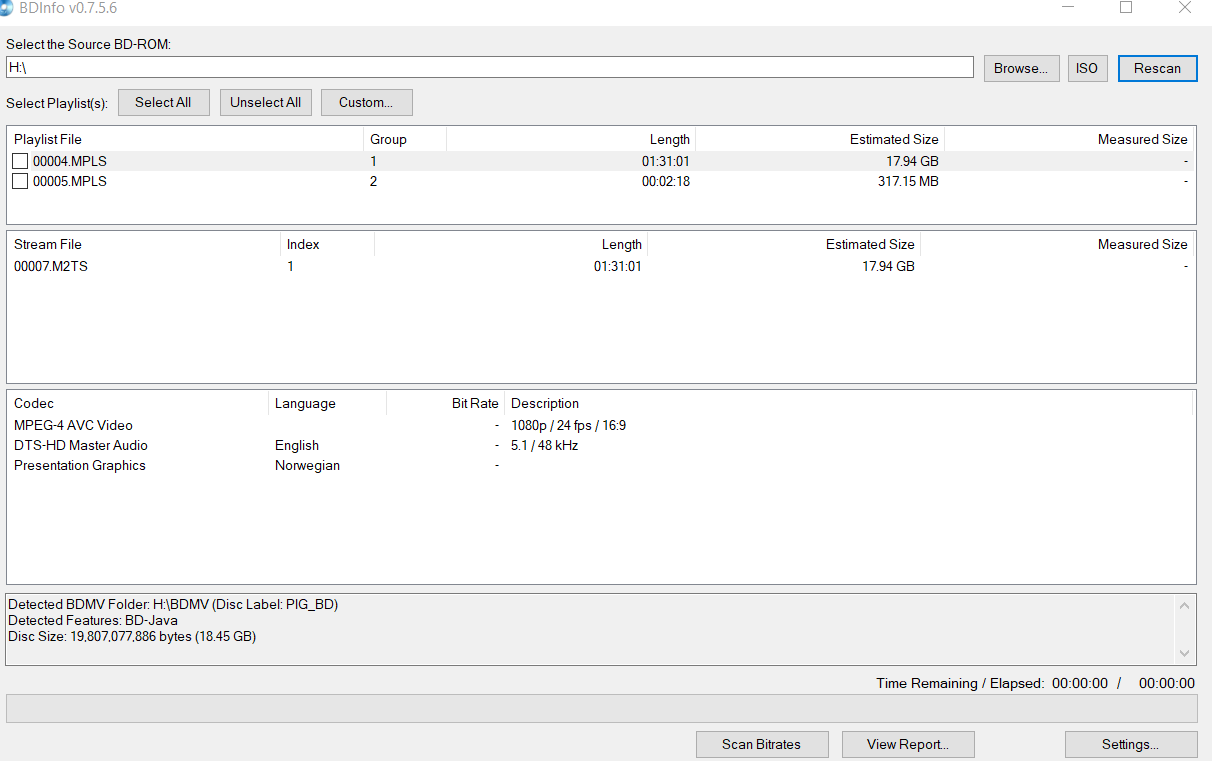Screen dimensions: 1212x761
Task: Sort playlists by Measured Size header
Action: [1069, 139]
